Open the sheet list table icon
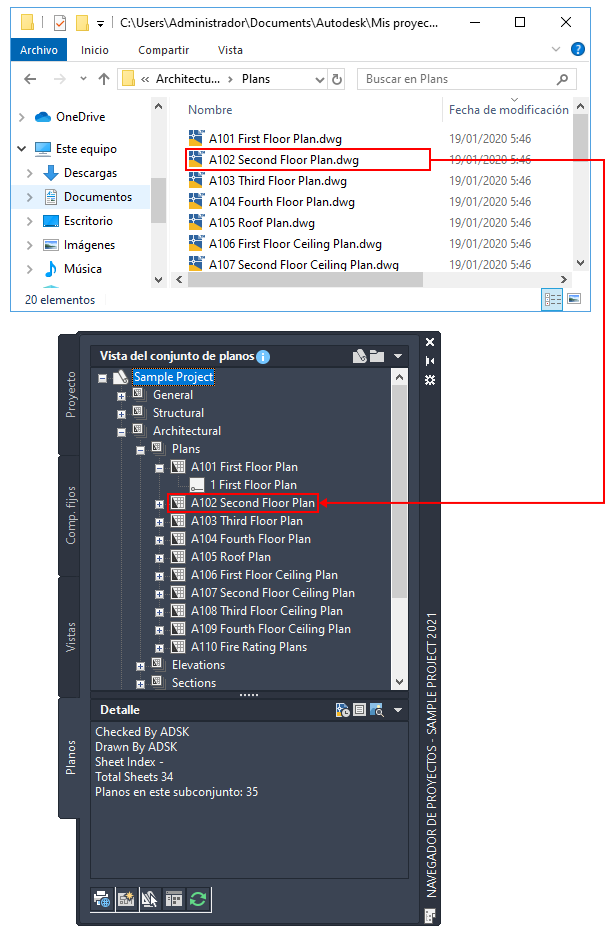This screenshot has width=616, height=935. click(x=174, y=899)
